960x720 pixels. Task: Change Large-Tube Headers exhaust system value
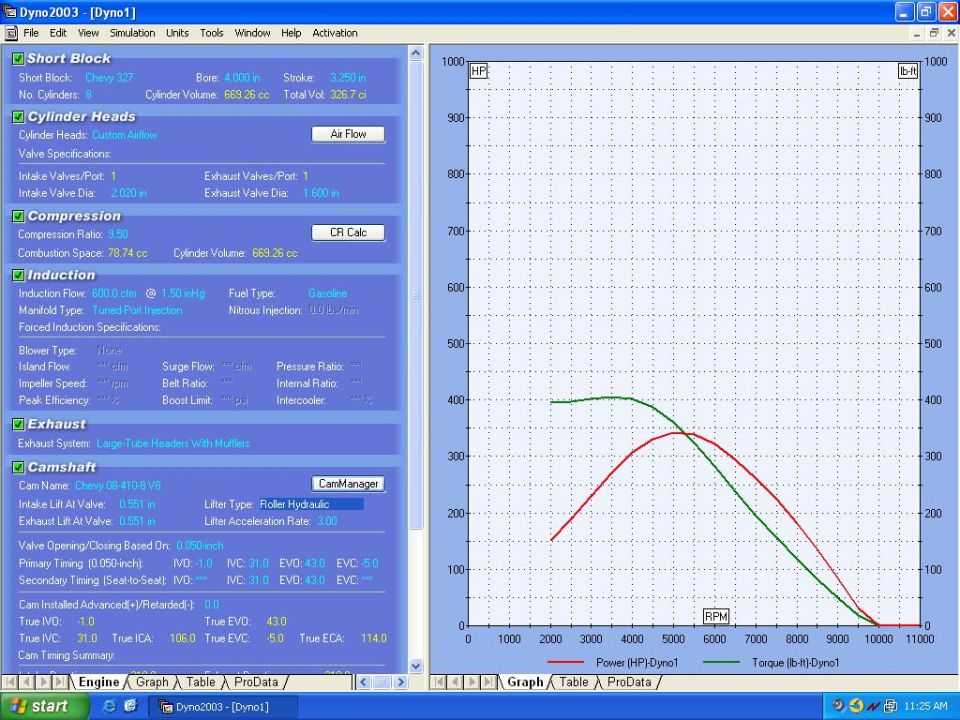[x=173, y=443]
